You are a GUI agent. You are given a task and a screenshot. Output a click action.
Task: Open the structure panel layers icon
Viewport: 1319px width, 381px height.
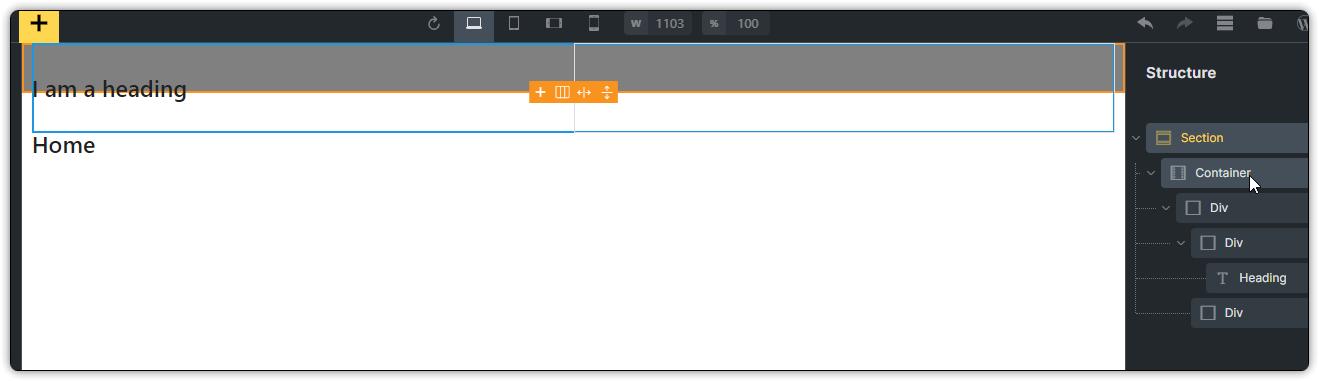1225,24
